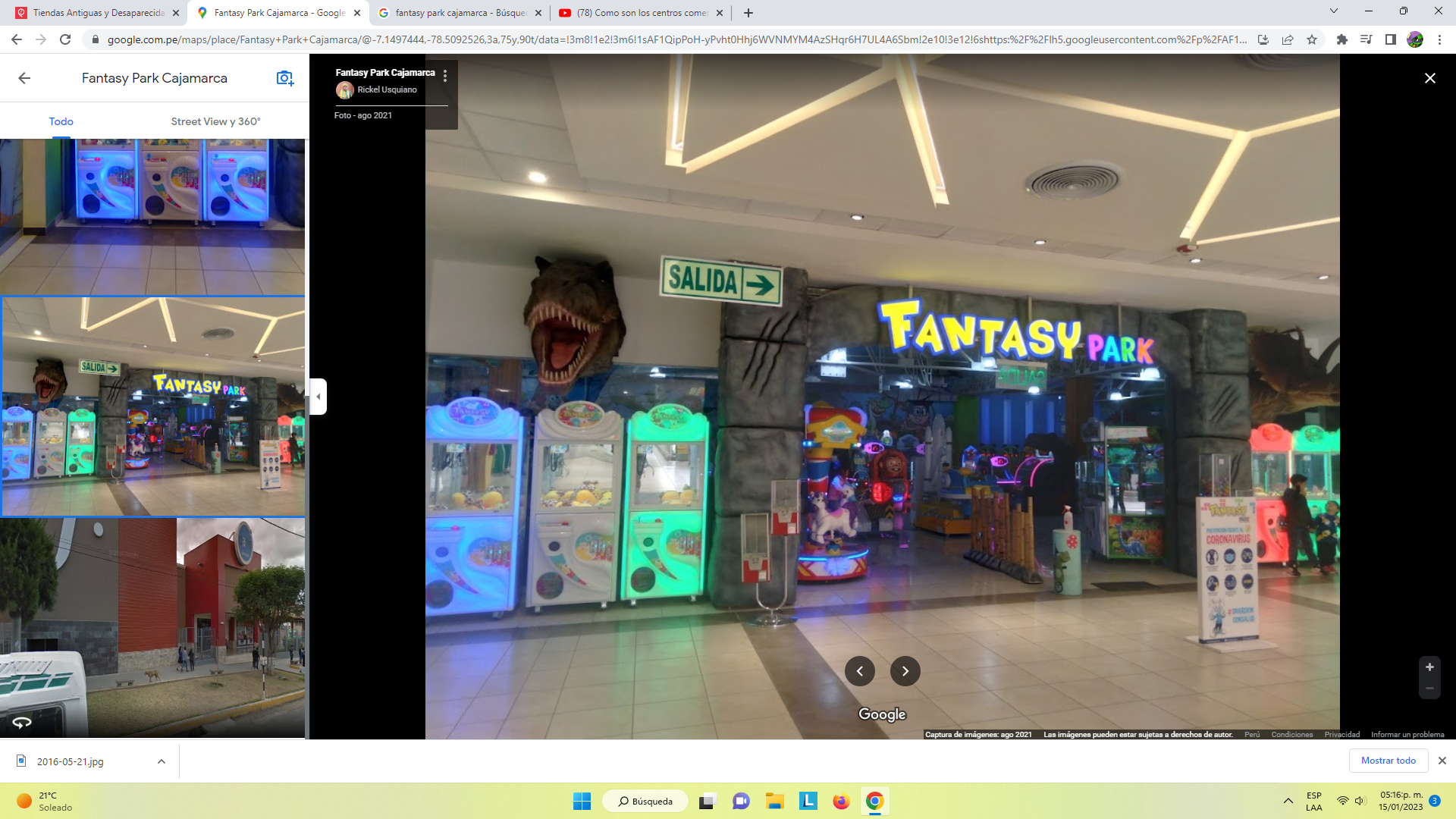Show the previous photo with left arrow
This screenshot has height=819, width=1456.
[x=859, y=671]
